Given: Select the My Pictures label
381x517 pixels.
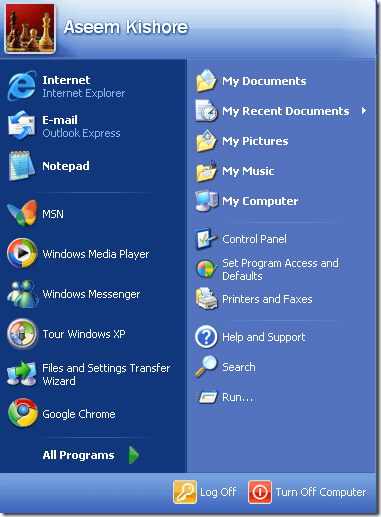Looking at the screenshot, I should click(x=255, y=141).
